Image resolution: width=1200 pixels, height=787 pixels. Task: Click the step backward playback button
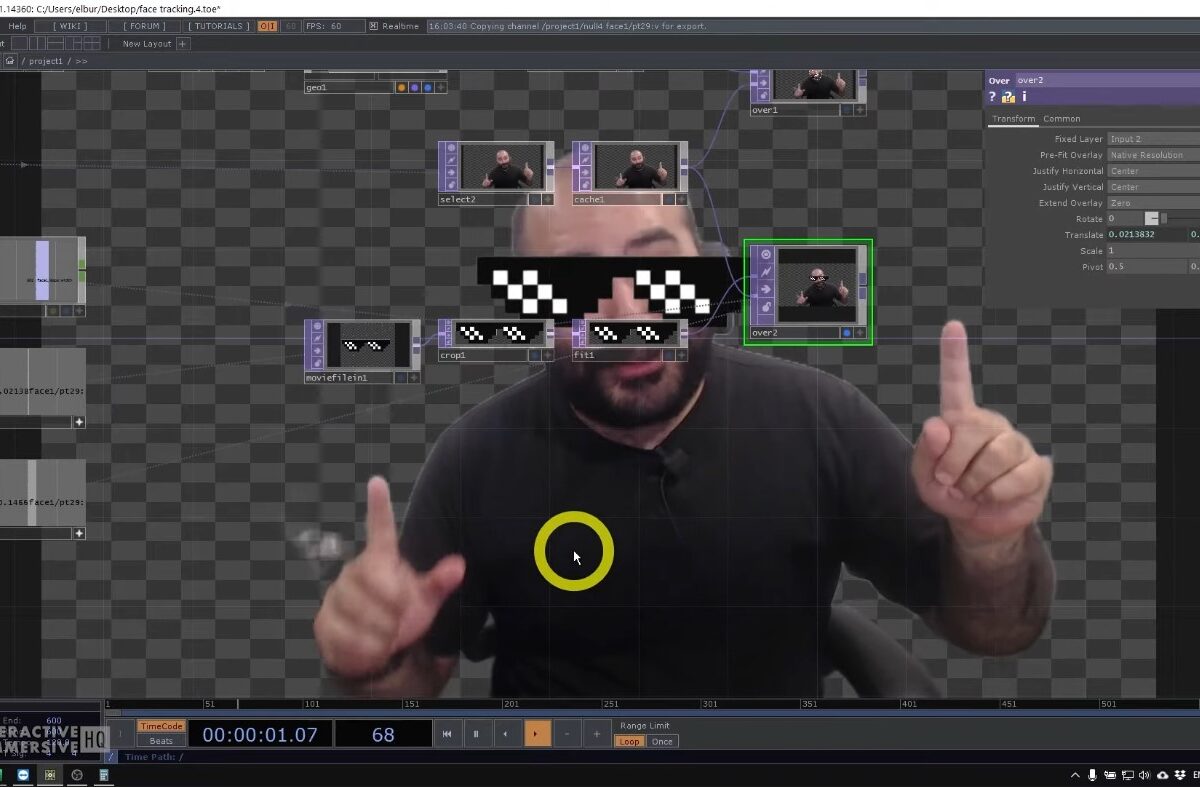pos(505,734)
